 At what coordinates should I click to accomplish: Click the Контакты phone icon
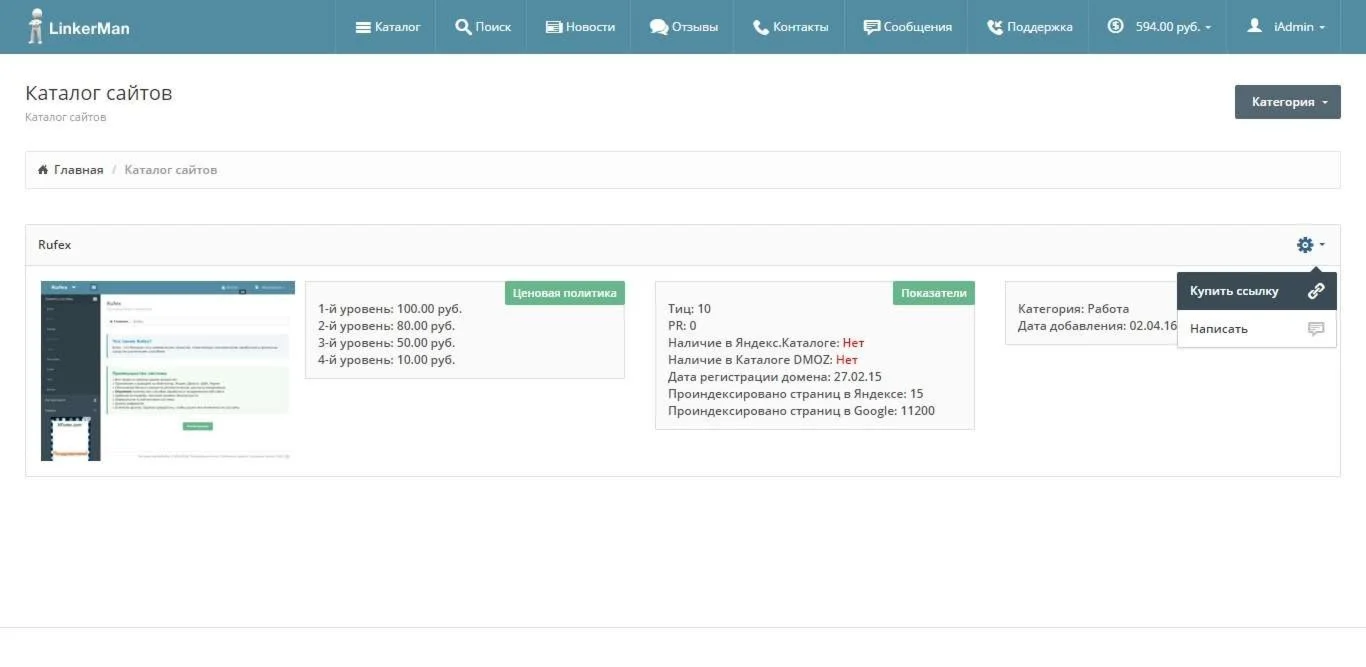761,27
